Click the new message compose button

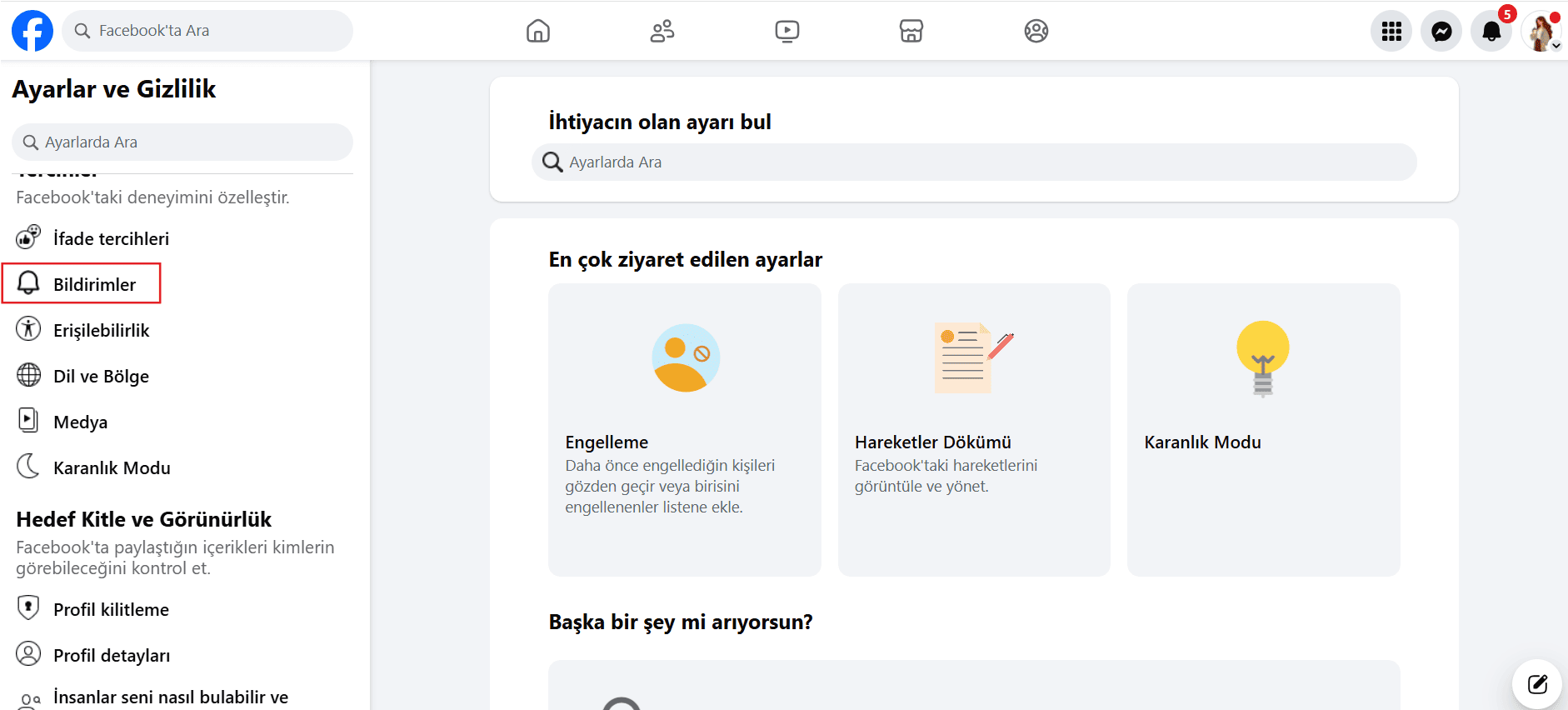(1538, 684)
